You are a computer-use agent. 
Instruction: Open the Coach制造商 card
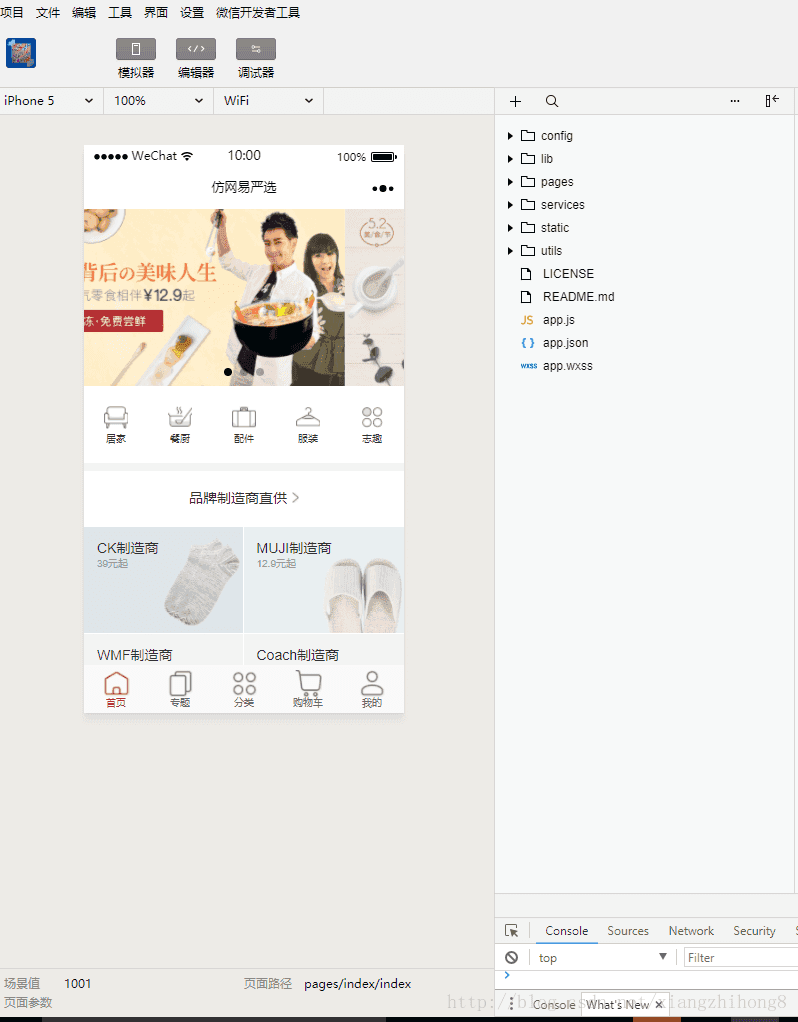point(324,650)
